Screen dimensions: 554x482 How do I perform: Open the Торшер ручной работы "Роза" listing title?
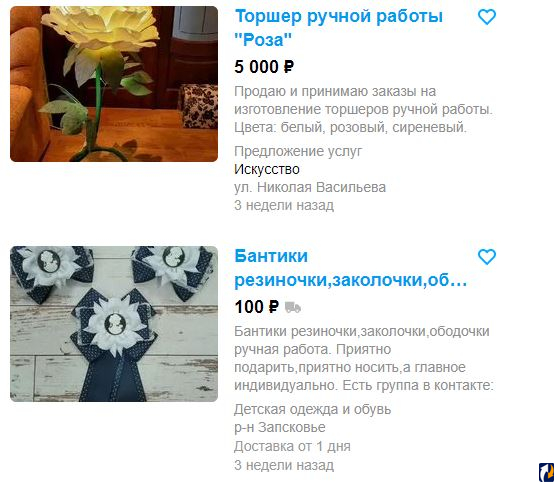338,28
